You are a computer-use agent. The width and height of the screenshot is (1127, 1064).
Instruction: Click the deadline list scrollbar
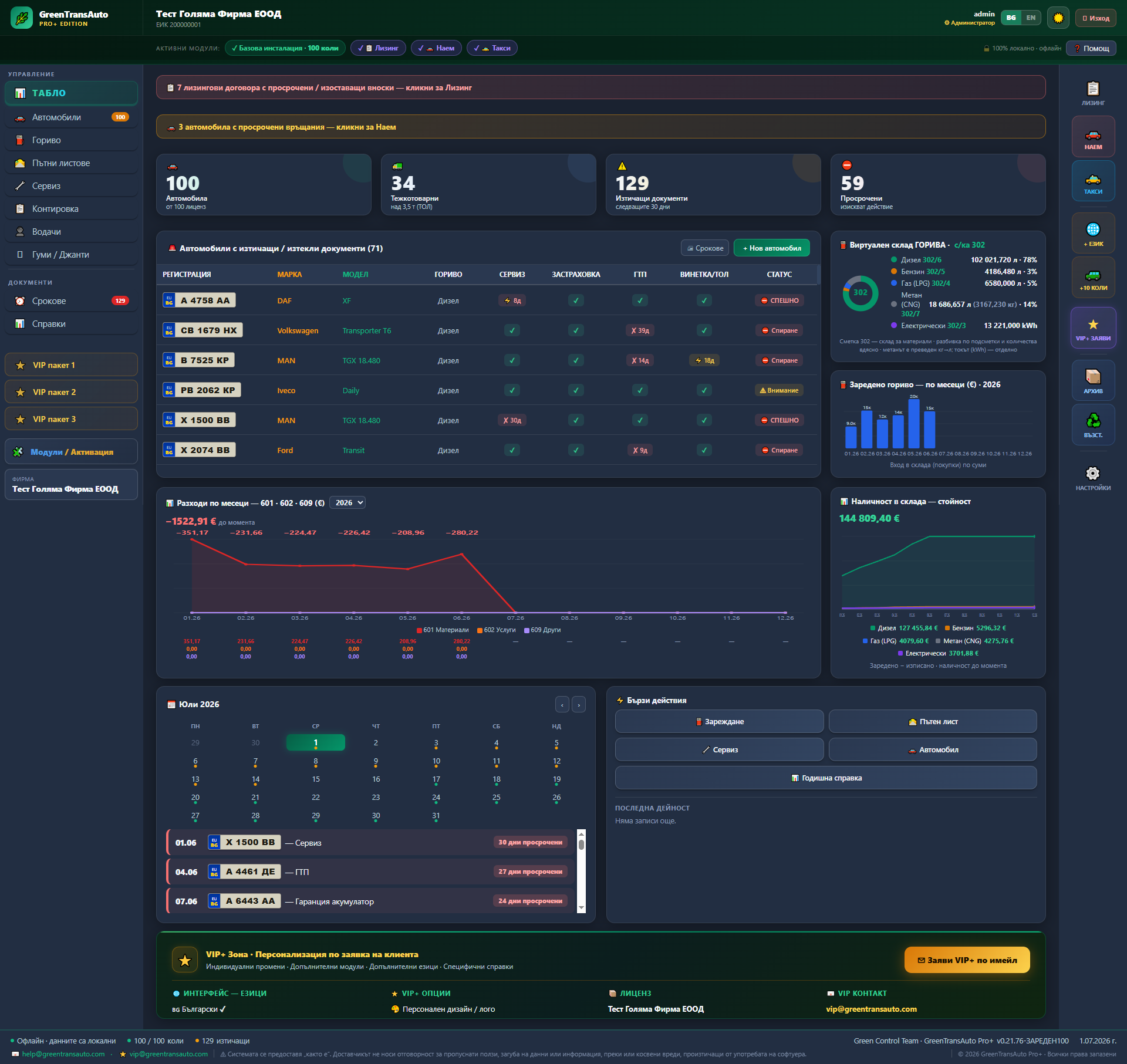(x=581, y=870)
